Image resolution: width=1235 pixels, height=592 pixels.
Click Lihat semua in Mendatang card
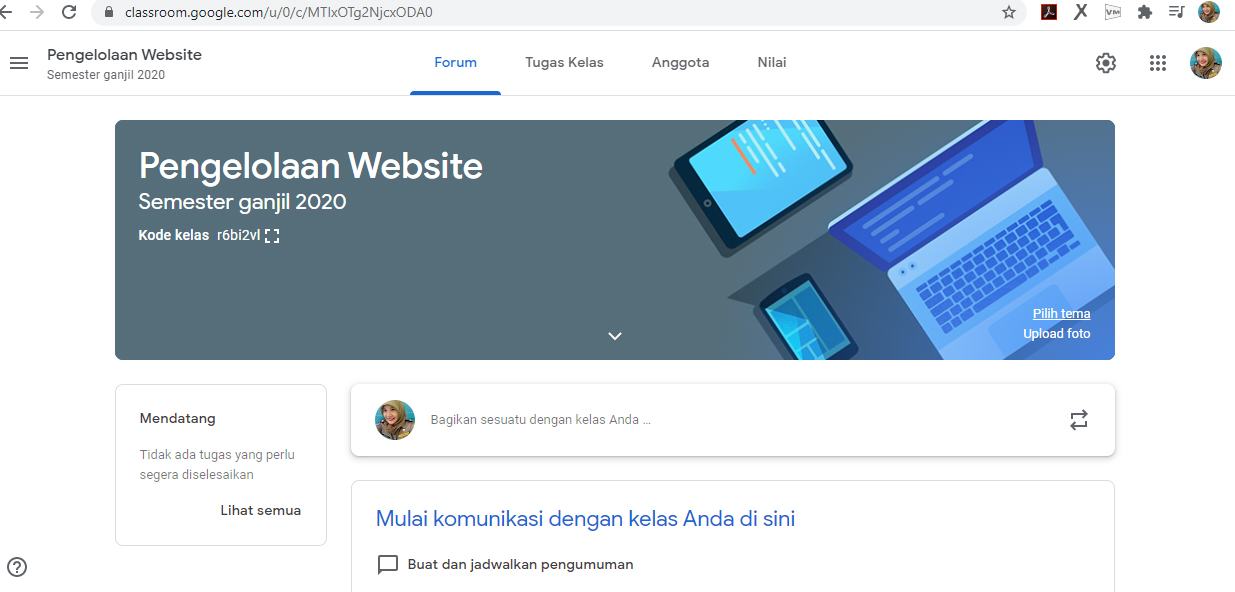point(260,511)
